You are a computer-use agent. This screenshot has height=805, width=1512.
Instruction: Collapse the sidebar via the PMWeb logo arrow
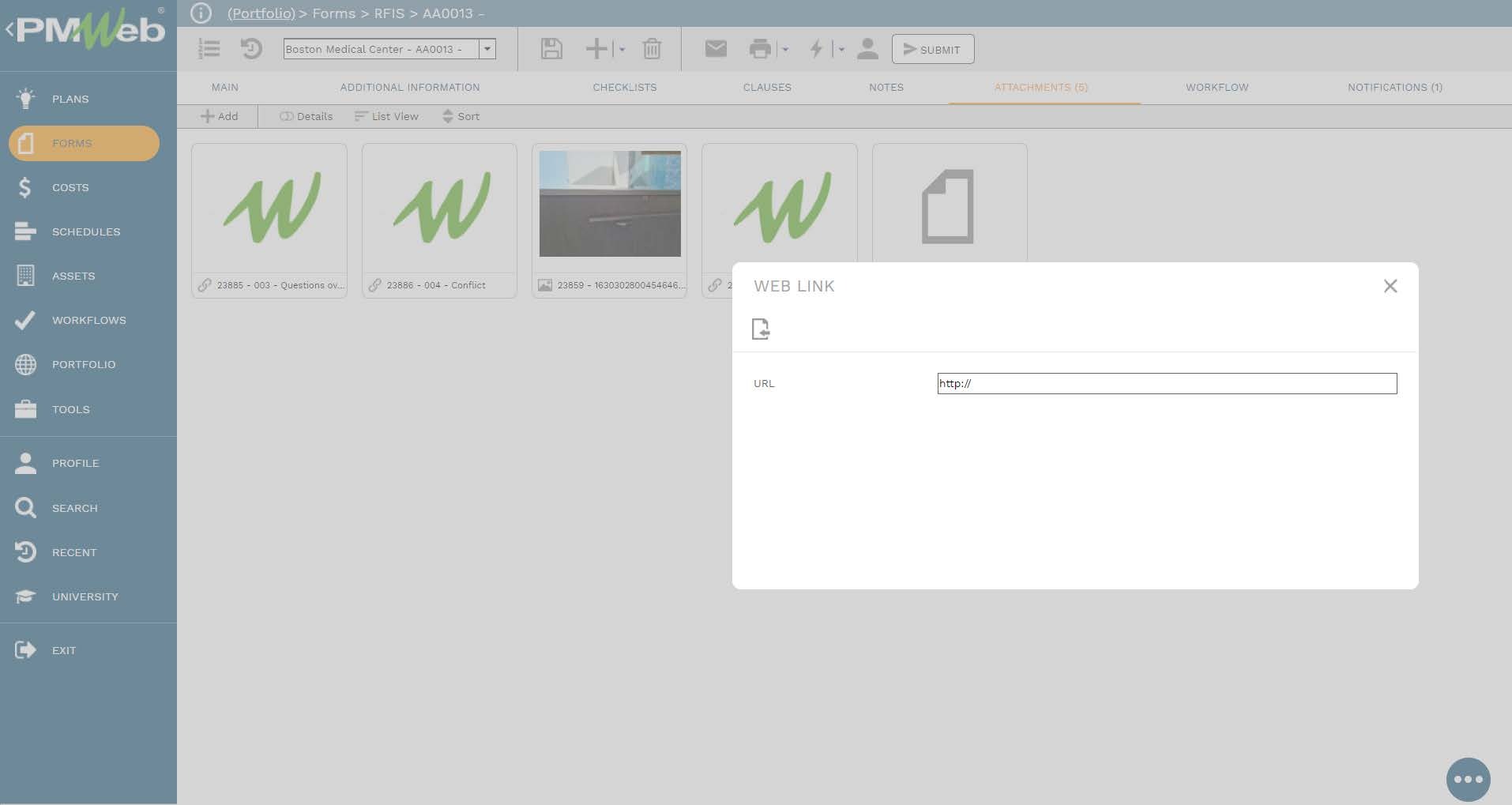tap(9, 30)
